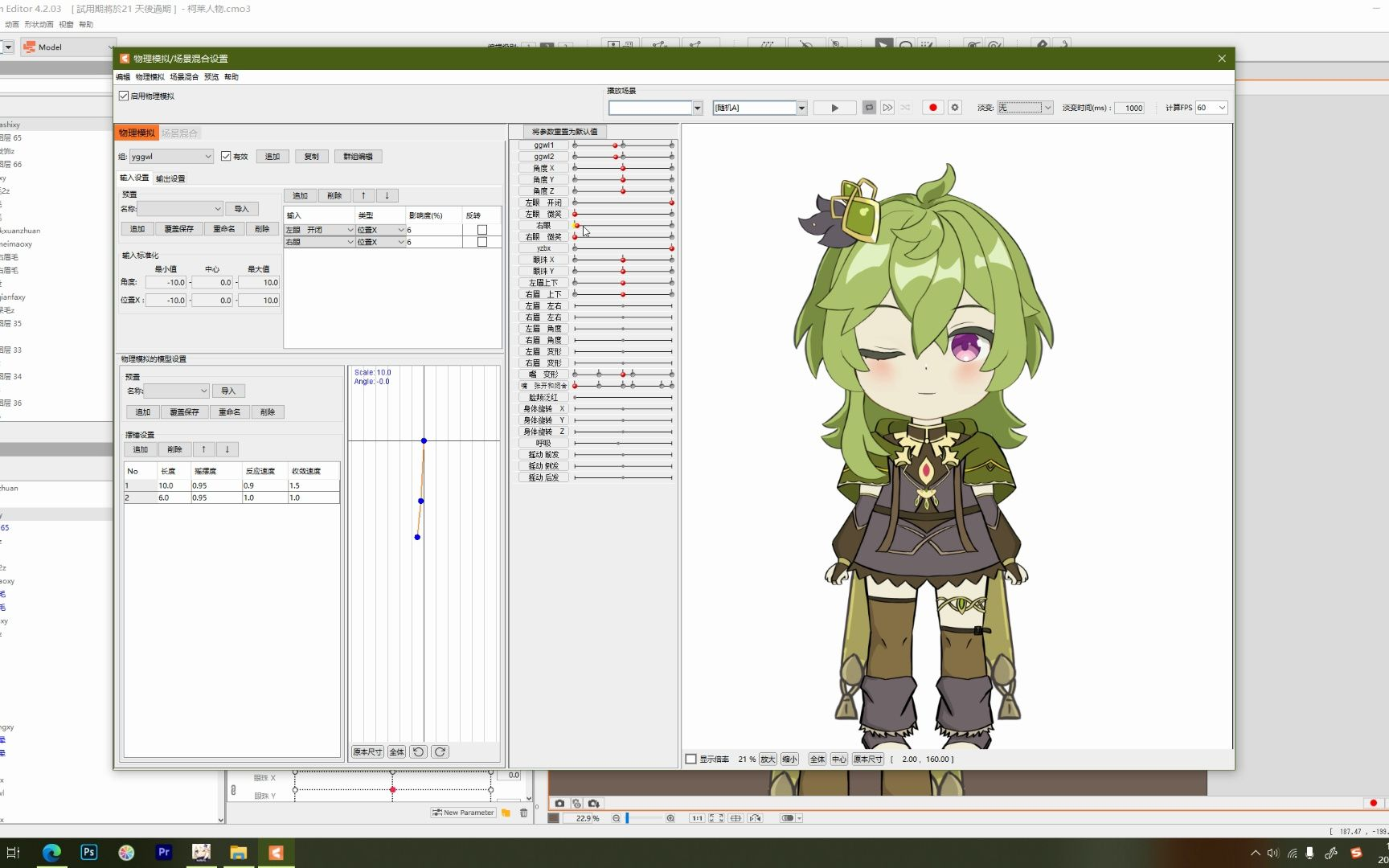Click 将参数重置为默认值 button
1389x868 pixels.
pos(564,132)
